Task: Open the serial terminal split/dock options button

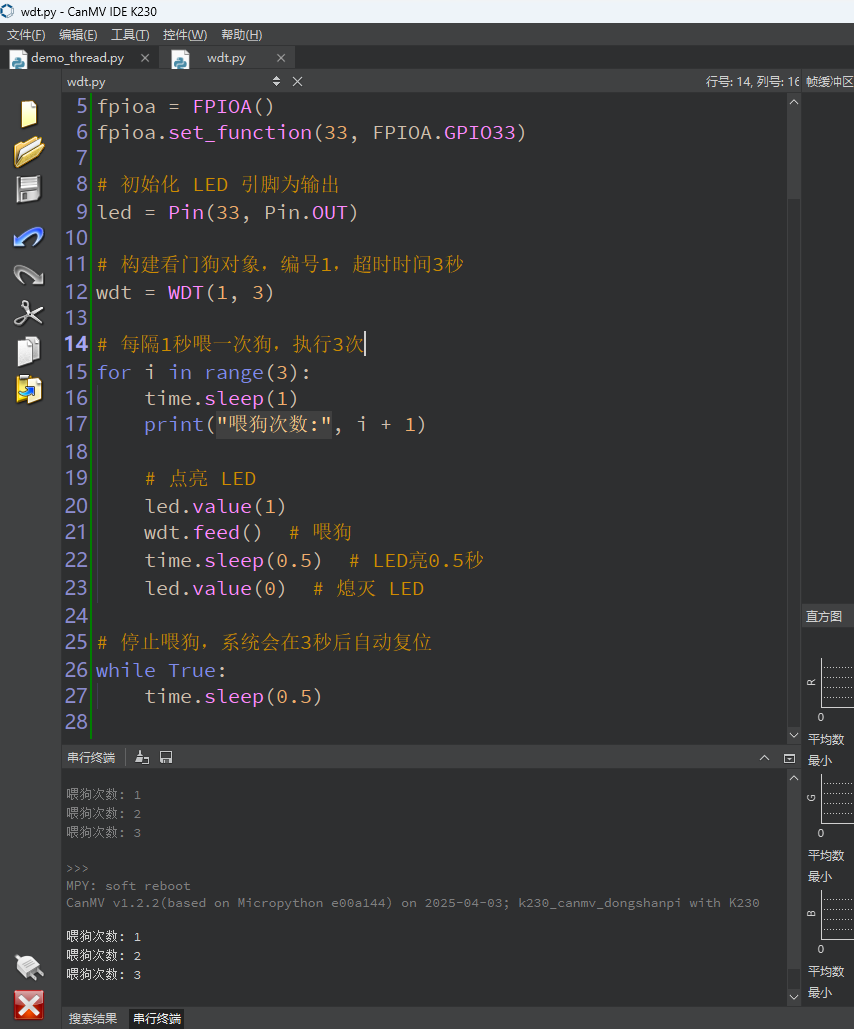Action: 790,758
